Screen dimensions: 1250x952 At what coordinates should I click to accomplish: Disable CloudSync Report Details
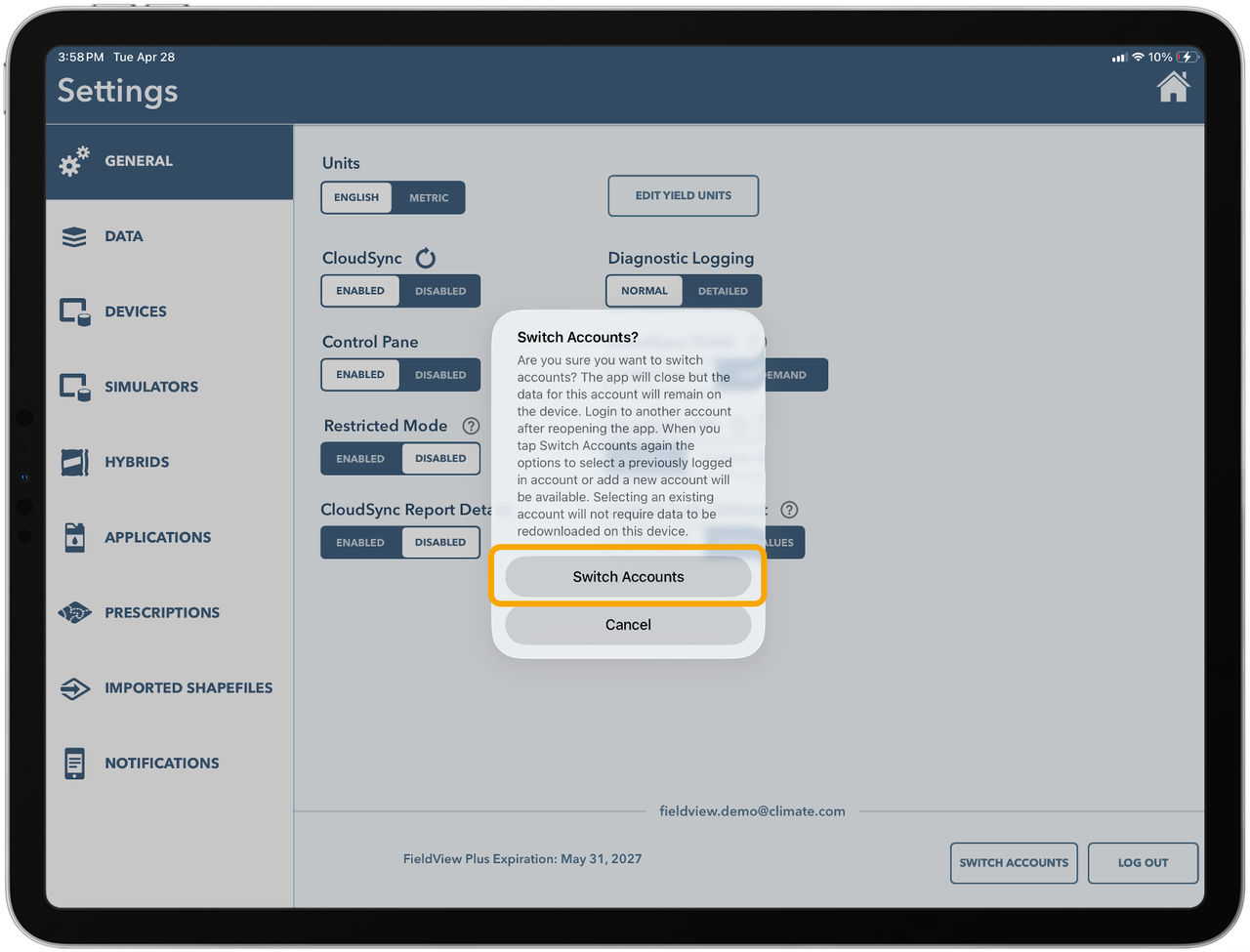440,543
